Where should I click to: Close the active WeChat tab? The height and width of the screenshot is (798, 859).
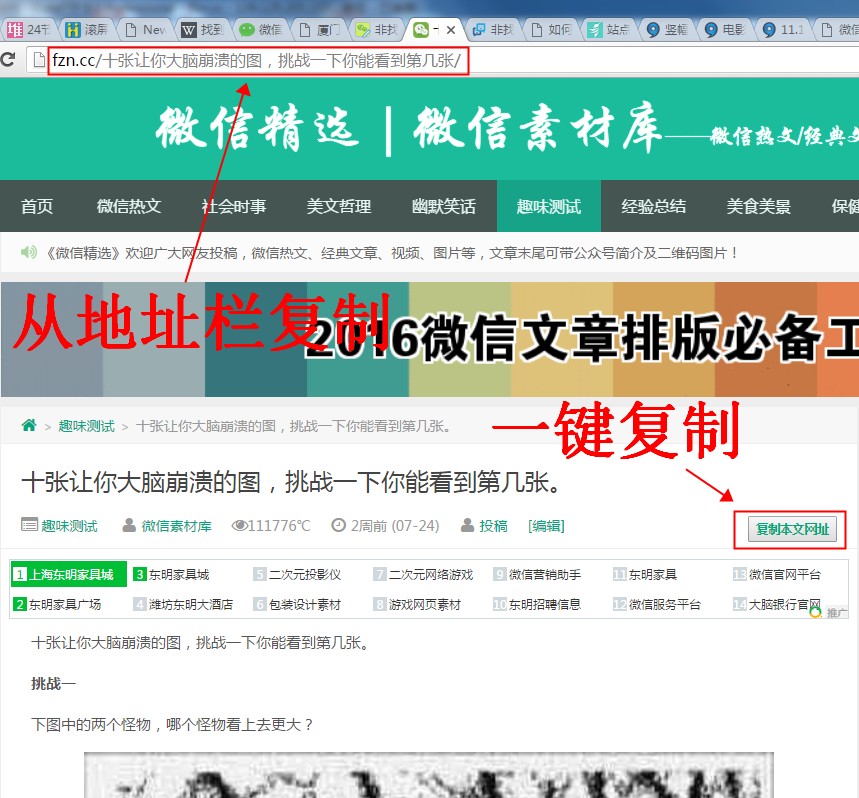click(451, 30)
